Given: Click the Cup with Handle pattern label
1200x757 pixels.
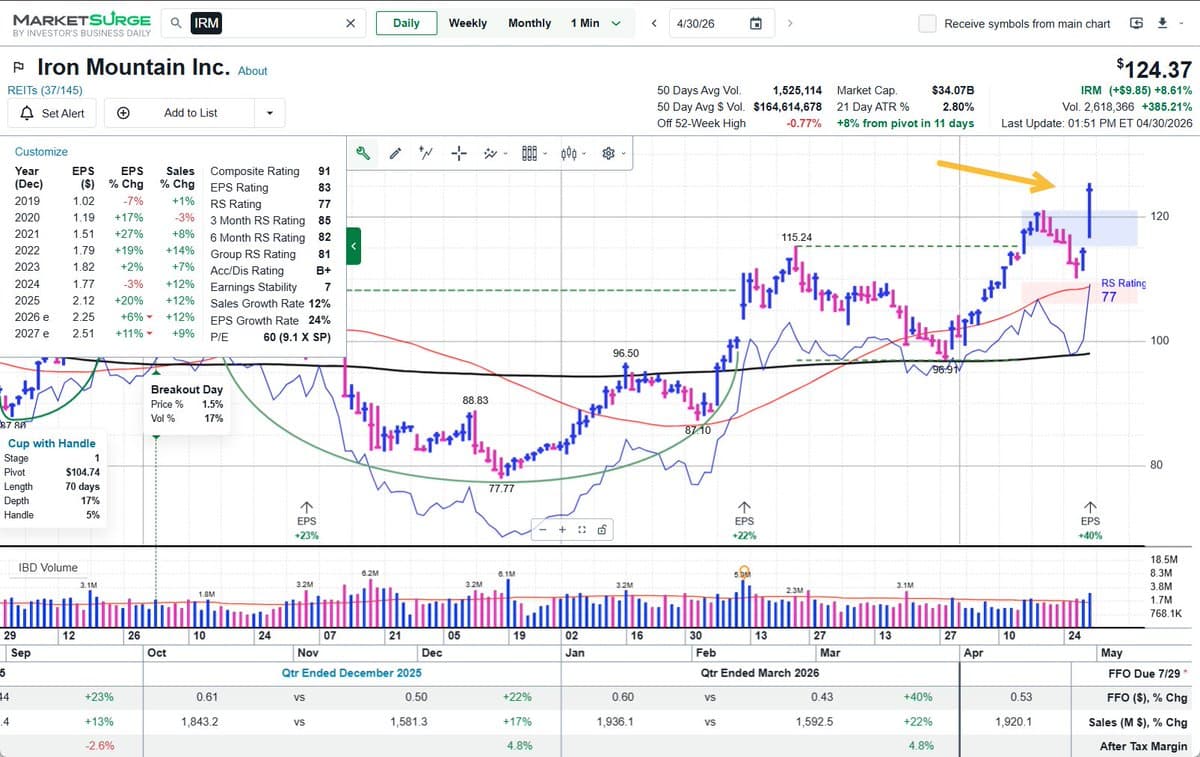Looking at the screenshot, I should tap(52, 443).
